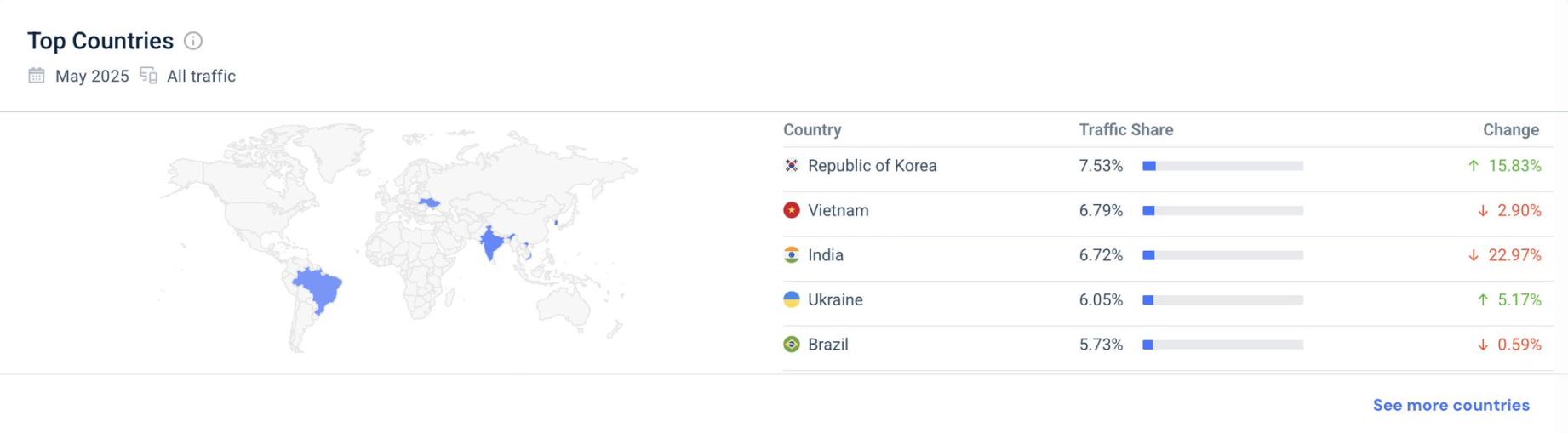
Task: Click the India flag icon
Action: point(792,255)
